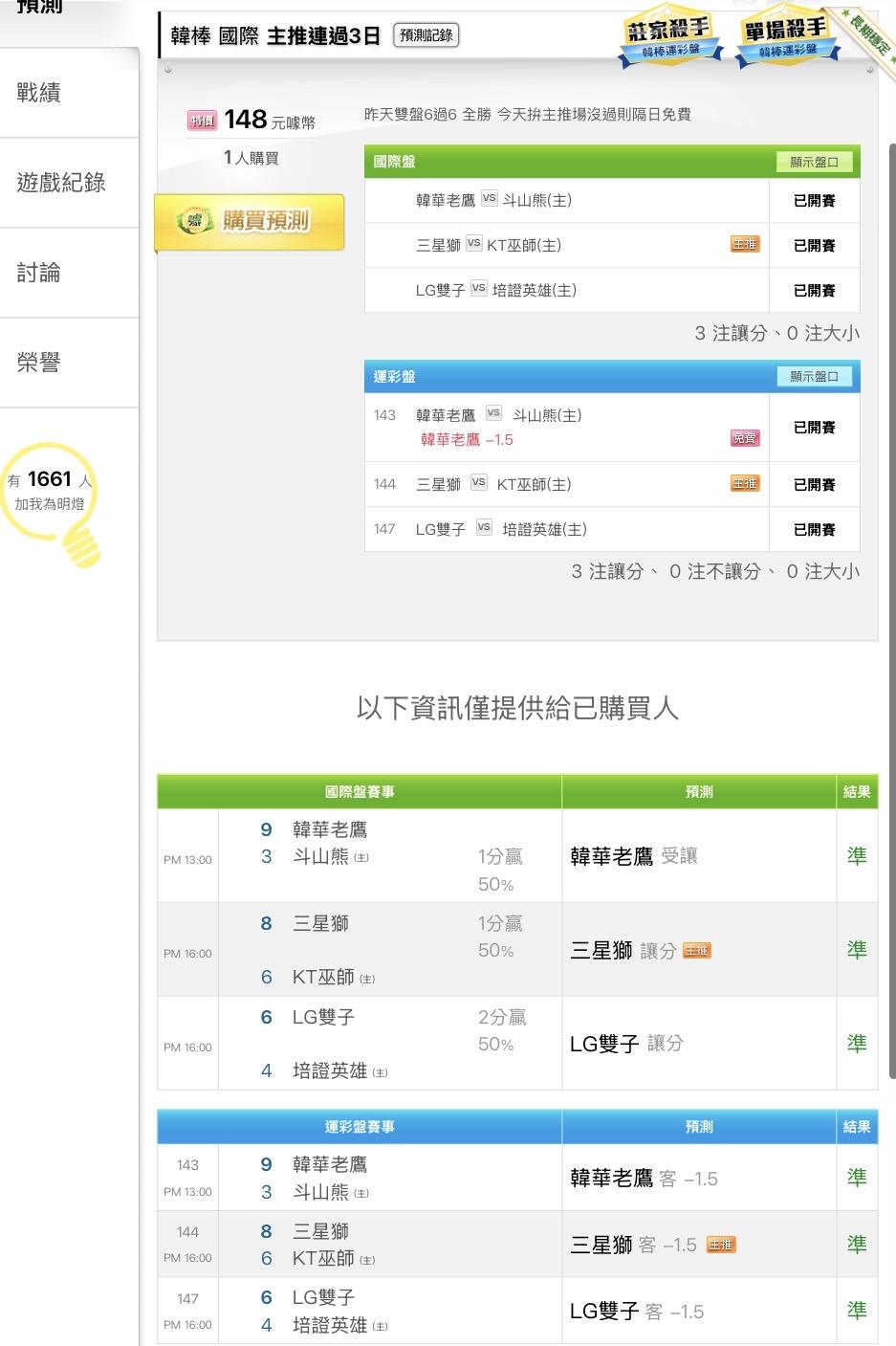Screen dimensions: 896x1346
Task: Click the 單場殺手 badge icon
Action: 786,38
